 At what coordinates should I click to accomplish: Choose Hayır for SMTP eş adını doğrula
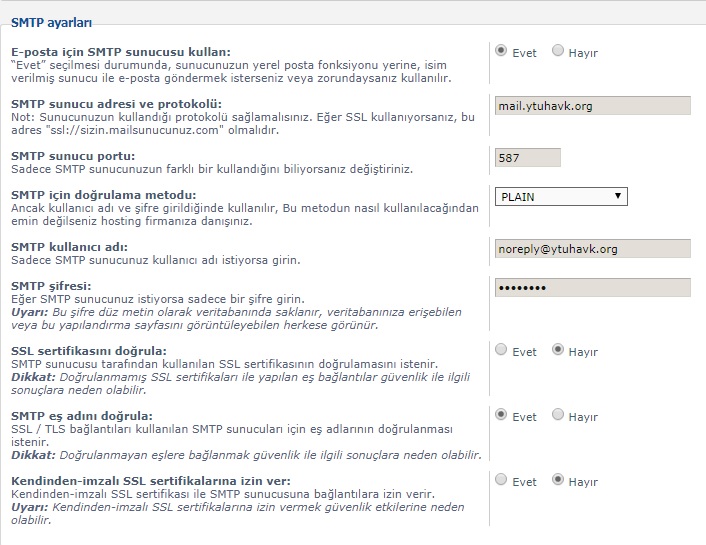coord(558,414)
